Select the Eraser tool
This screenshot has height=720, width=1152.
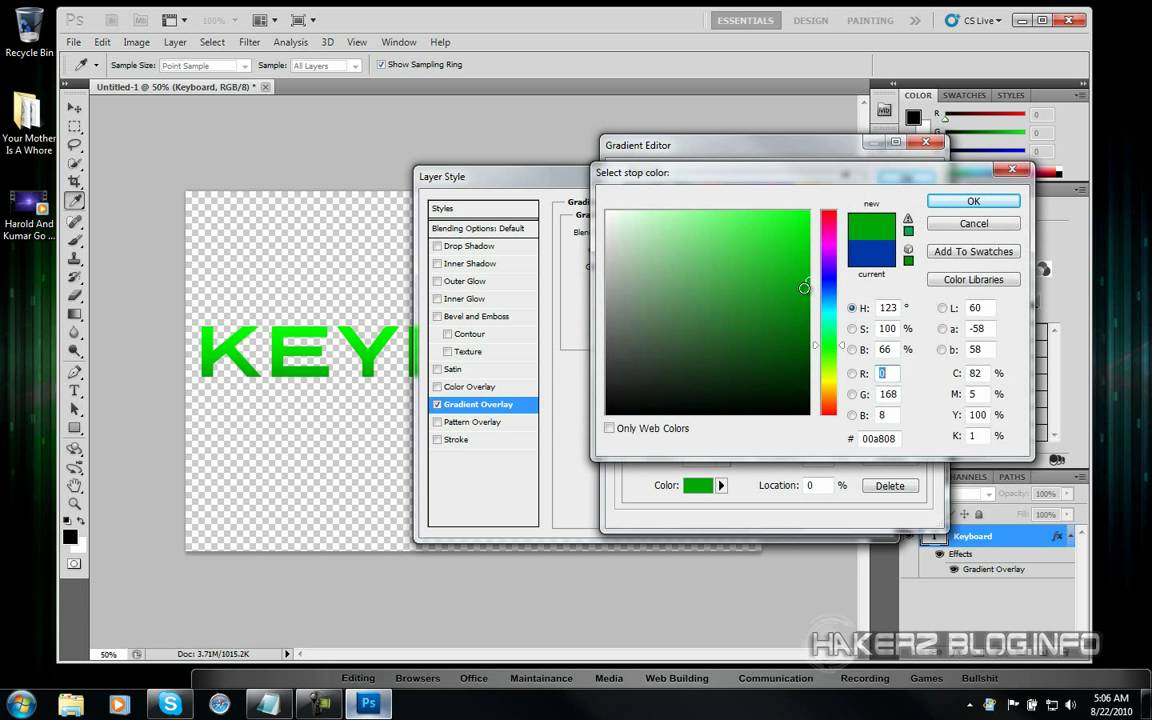[x=74, y=295]
